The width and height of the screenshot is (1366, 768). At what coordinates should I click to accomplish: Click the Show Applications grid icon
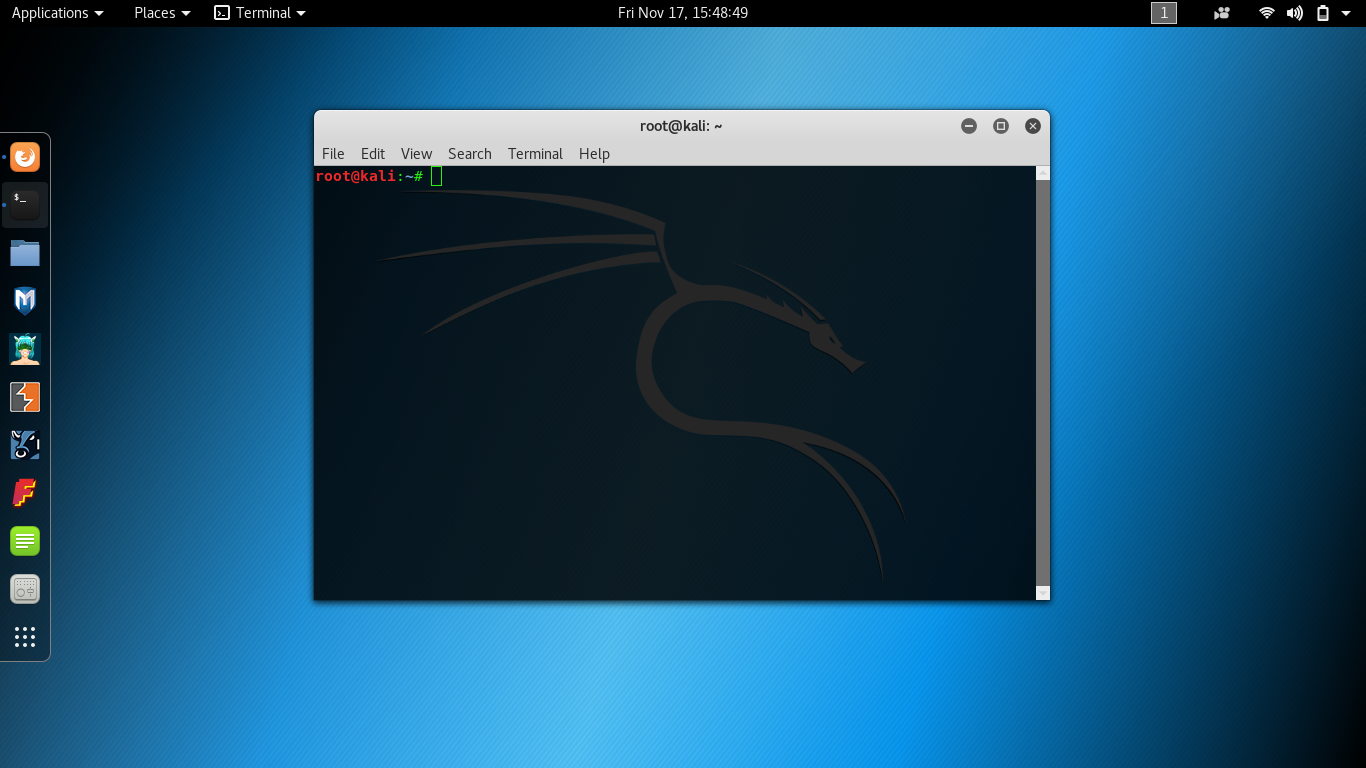pyautogui.click(x=25, y=637)
